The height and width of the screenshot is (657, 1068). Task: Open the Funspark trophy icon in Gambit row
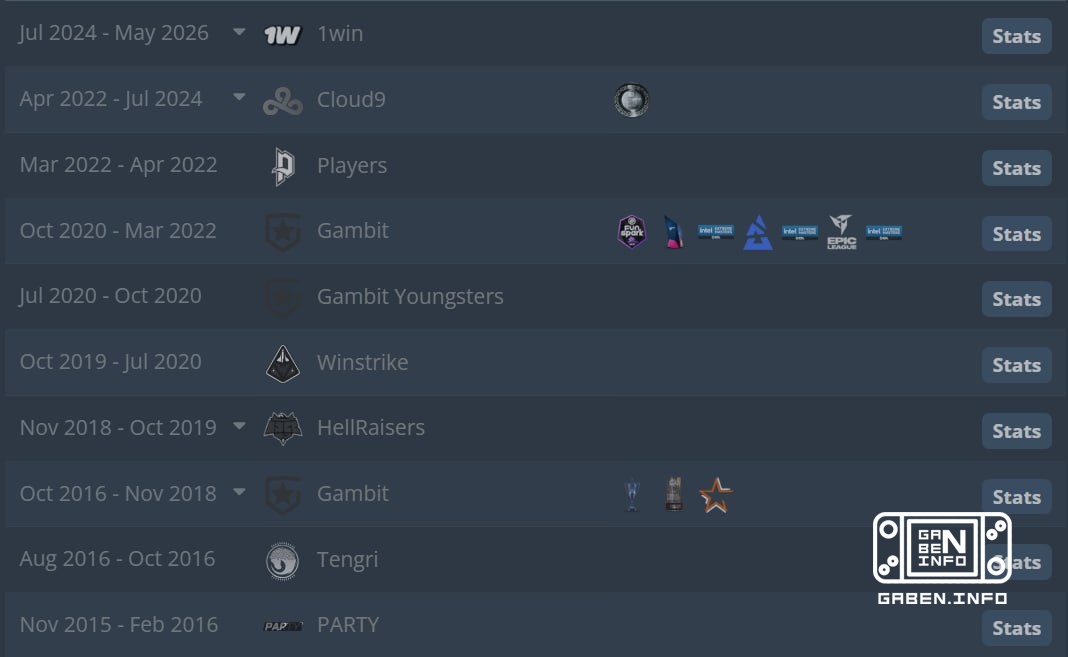coord(631,232)
